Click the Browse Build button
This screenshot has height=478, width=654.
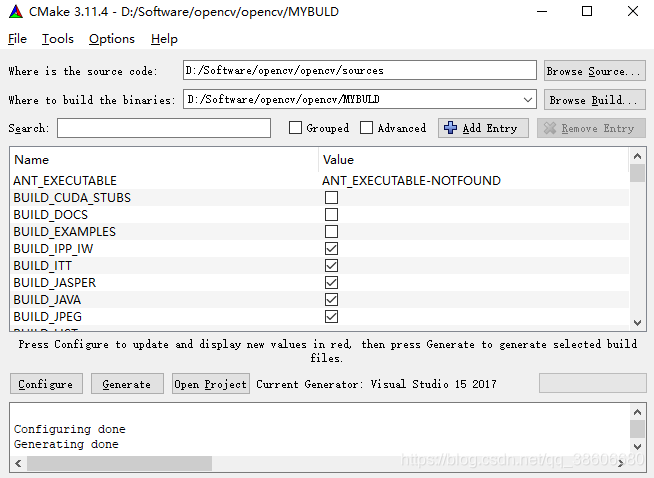pyautogui.click(x=594, y=100)
